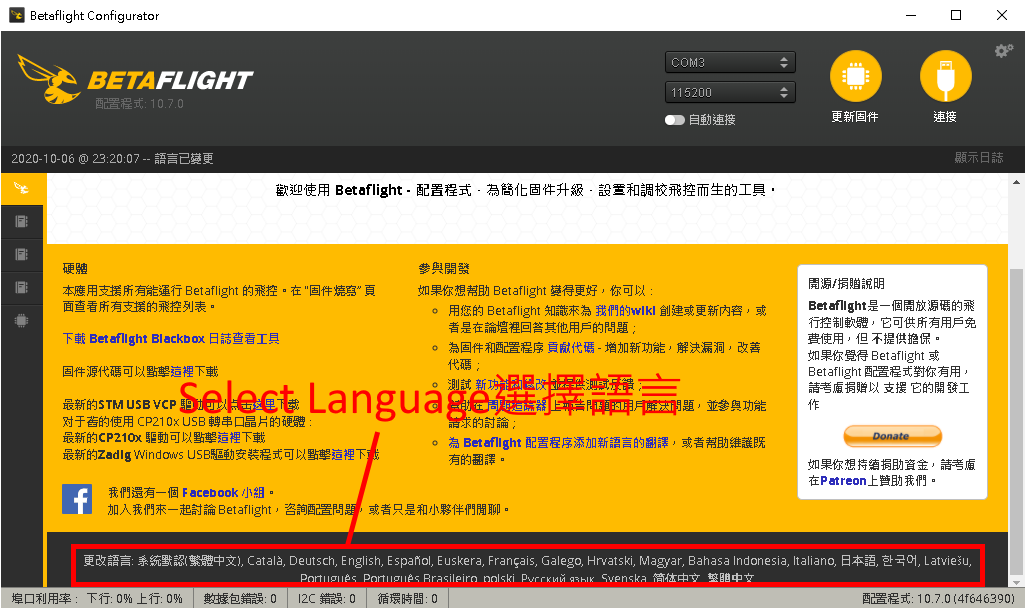
Task: Click 這裡 link for Zadig USB driver installer
Action: click(x=343, y=454)
